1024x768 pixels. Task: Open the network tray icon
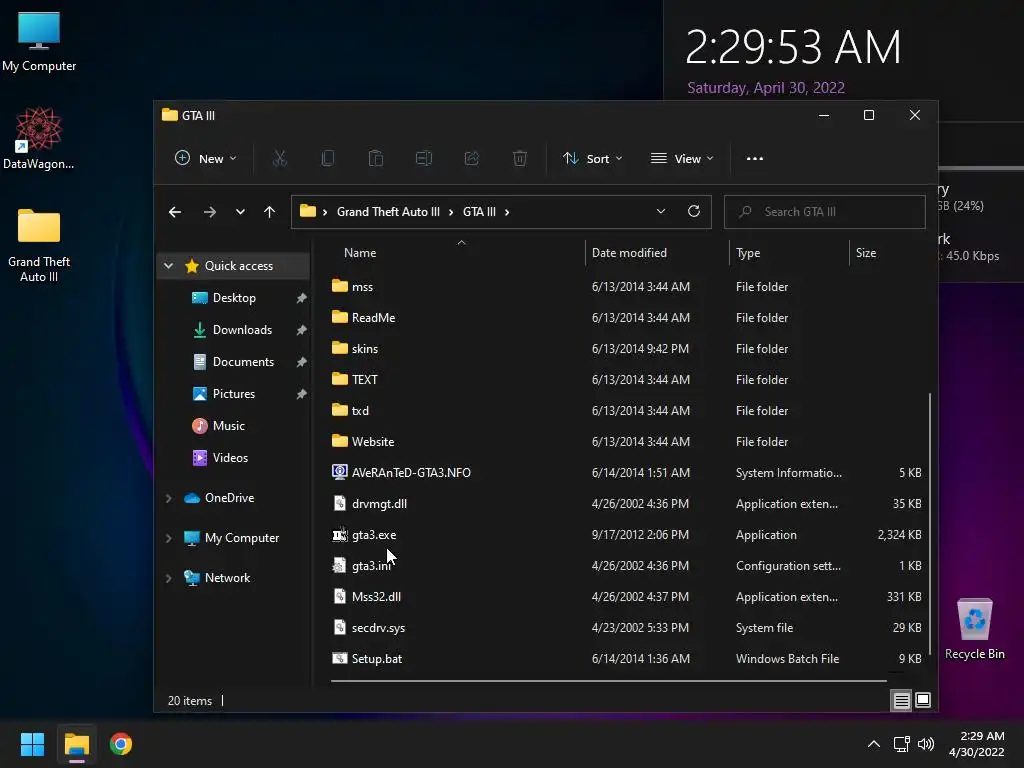point(901,744)
